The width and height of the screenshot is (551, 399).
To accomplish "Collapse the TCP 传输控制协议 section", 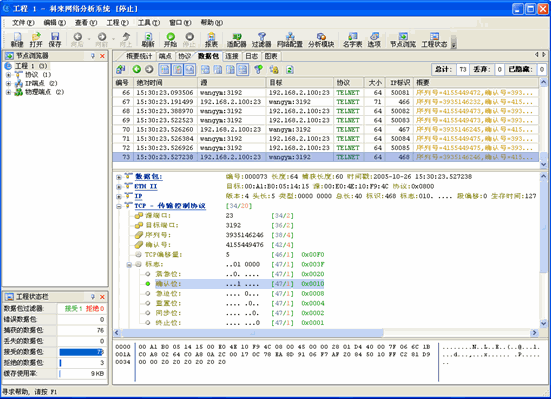I will [119, 206].
